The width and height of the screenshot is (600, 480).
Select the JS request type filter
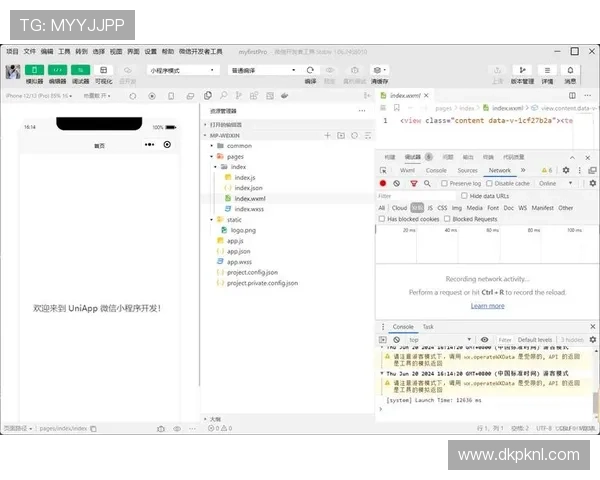[430, 208]
